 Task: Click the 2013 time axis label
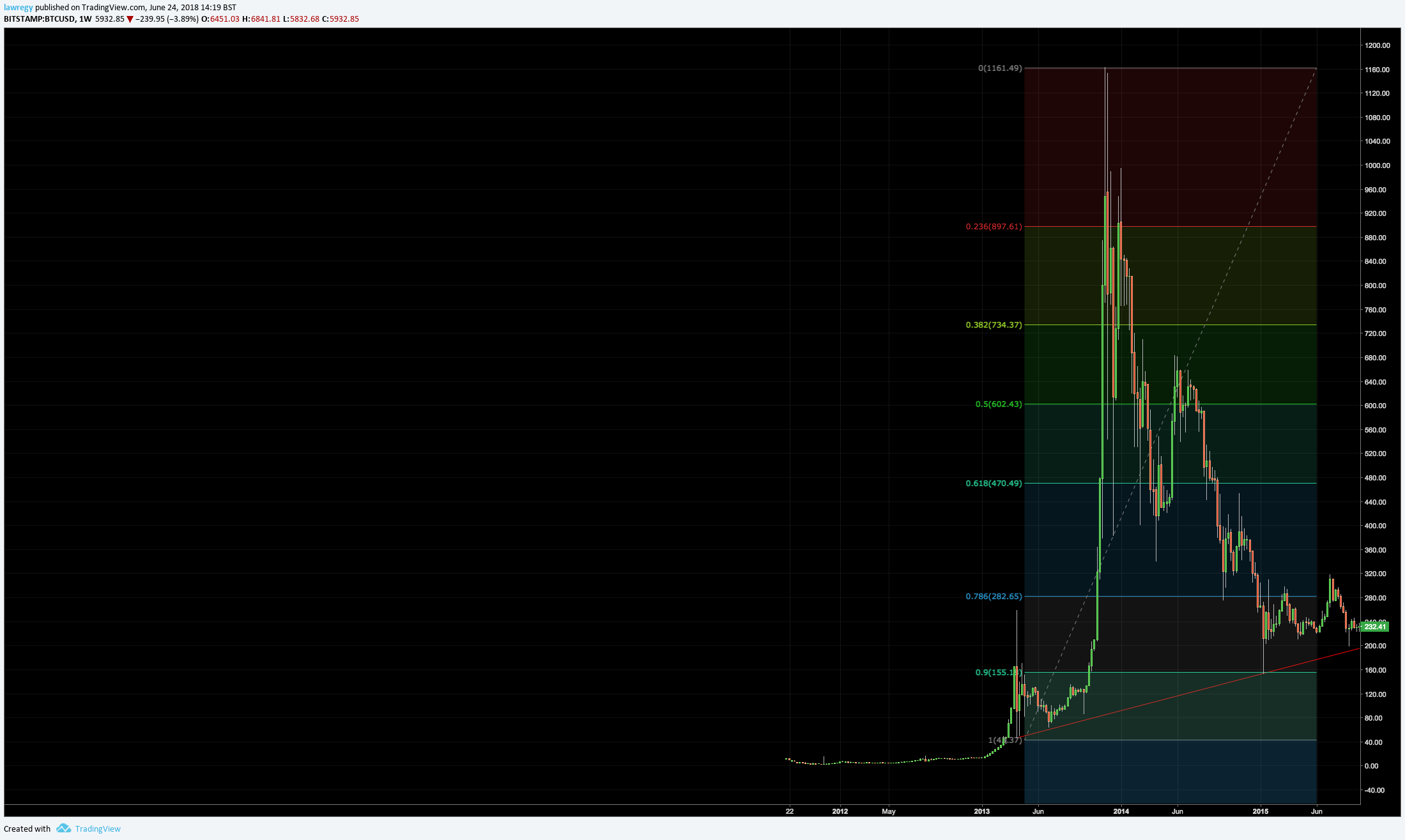[x=982, y=811]
